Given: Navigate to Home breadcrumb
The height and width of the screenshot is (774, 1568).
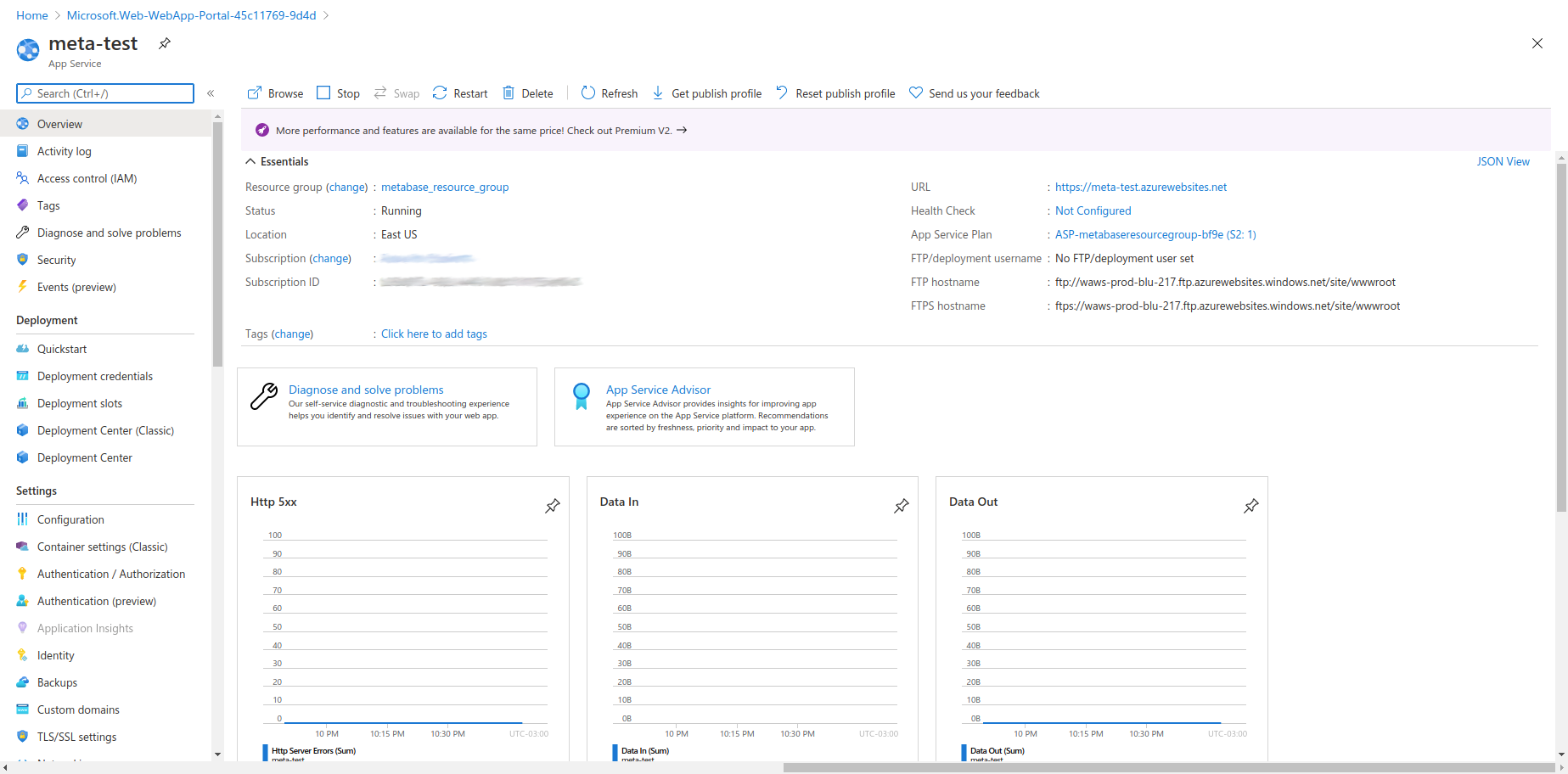Looking at the screenshot, I should 31,15.
